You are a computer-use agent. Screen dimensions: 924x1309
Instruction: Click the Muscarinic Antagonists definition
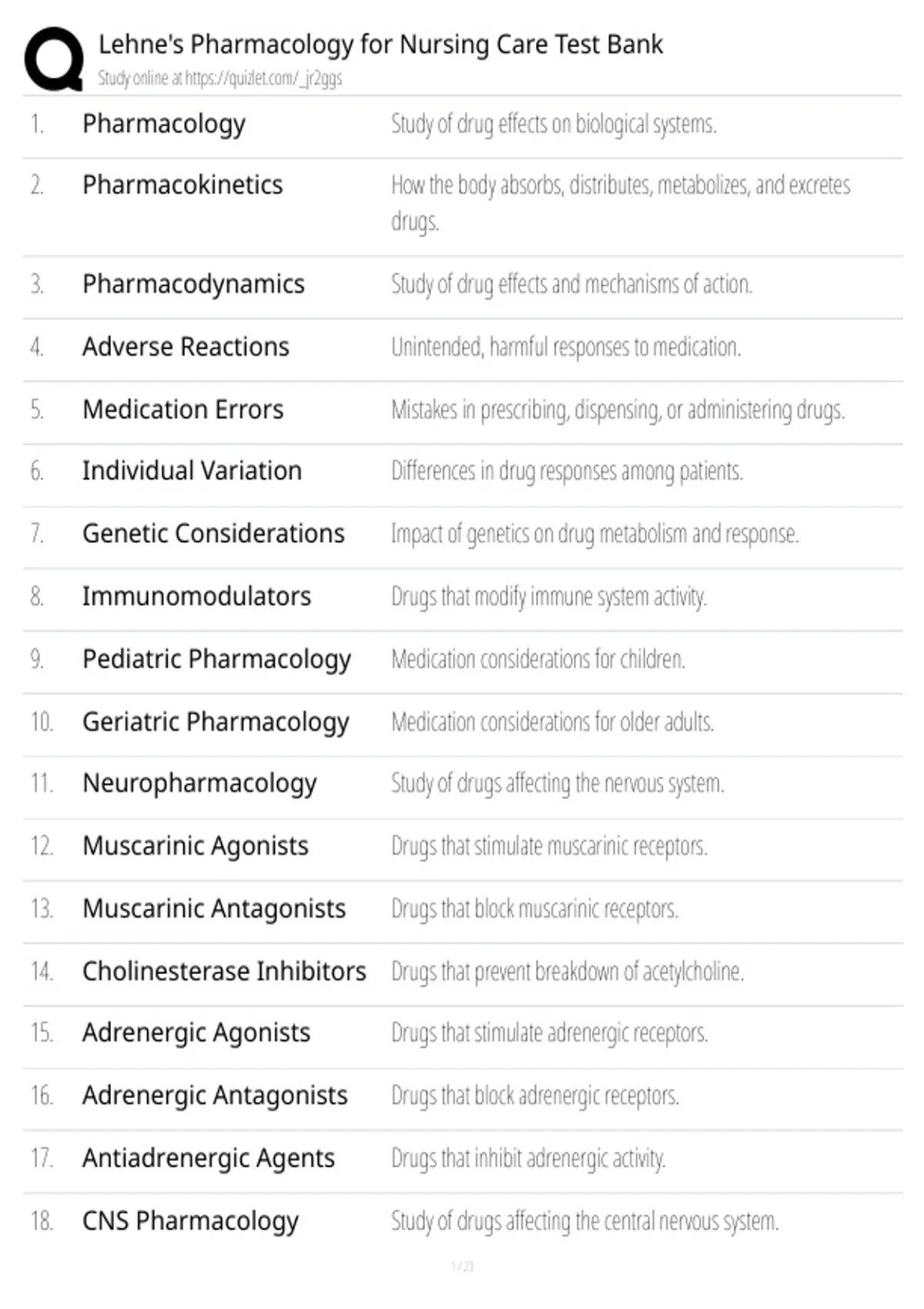pos(534,909)
